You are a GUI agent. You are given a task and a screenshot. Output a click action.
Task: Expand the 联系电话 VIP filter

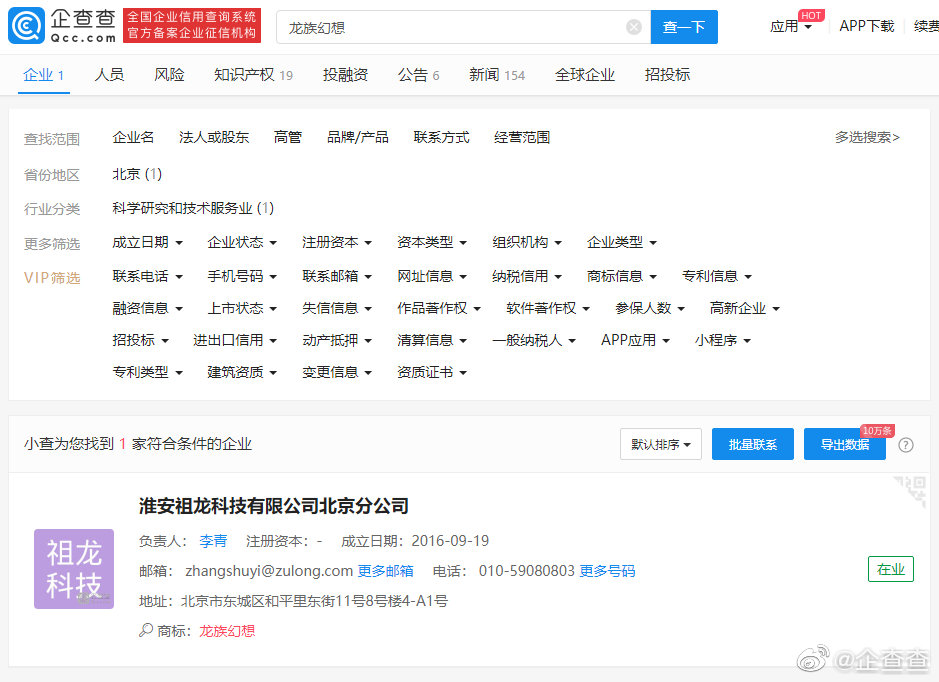coord(147,276)
